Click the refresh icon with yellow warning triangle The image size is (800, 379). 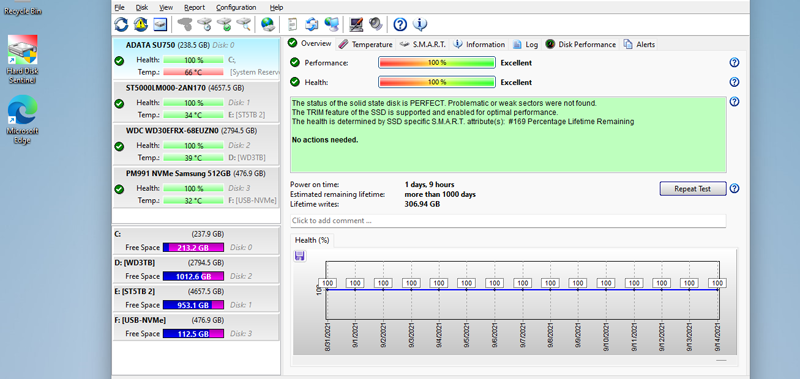[141, 24]
